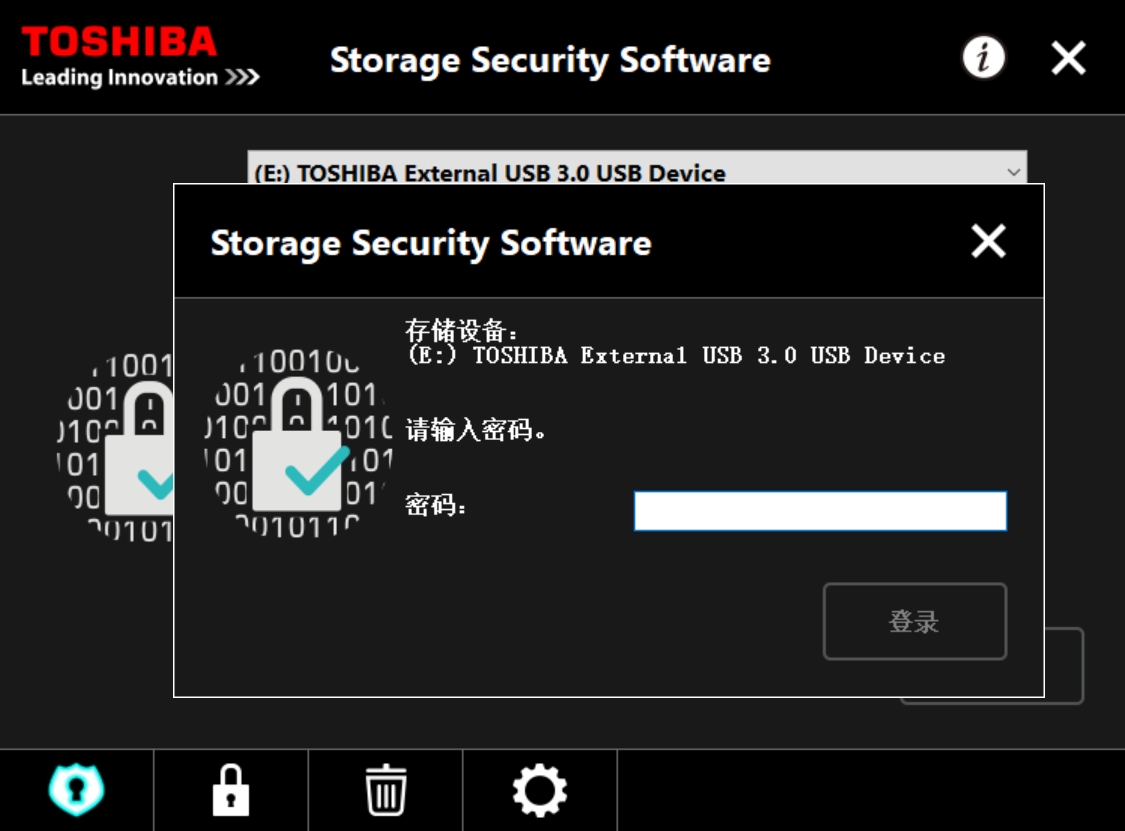The height and width of the screenshot is (831, 1125).
Task: Open the padlock lock-settings tab
Action: click(x=231, y=790)
